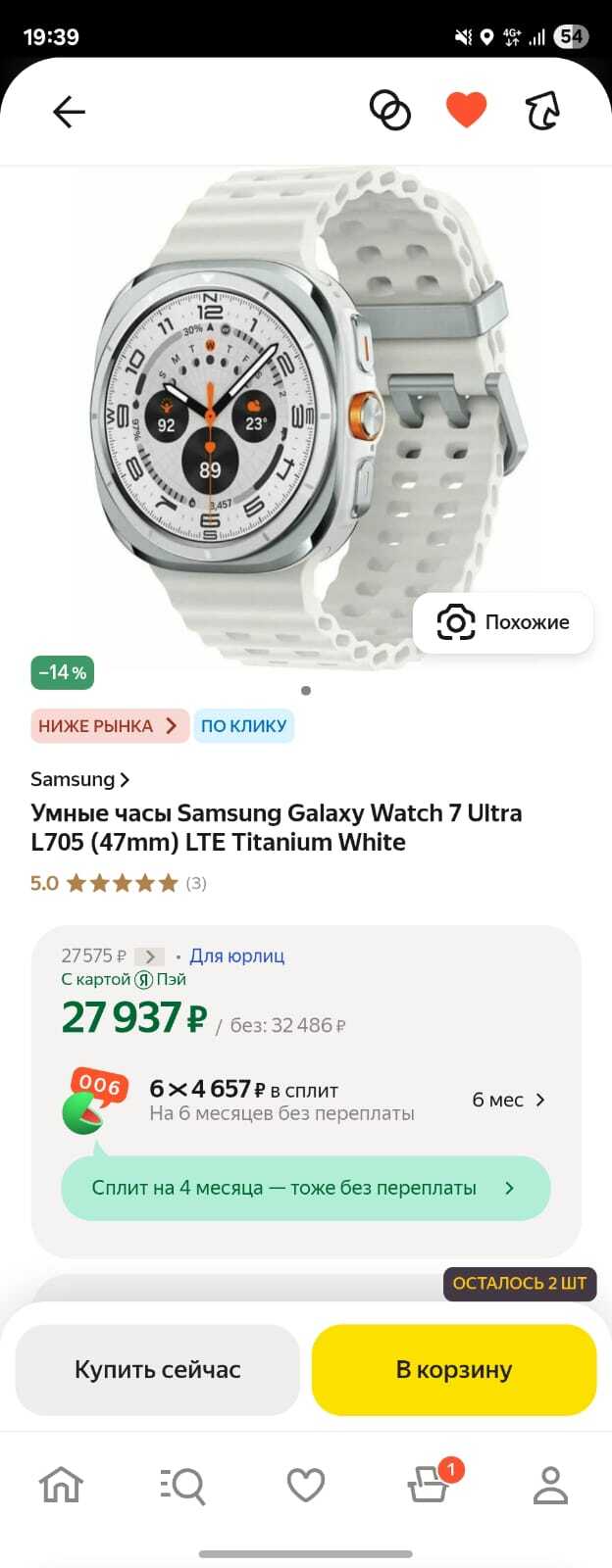Toggle the red heart favorite icon
The image size is (612, 1568).
coord(466,110)
